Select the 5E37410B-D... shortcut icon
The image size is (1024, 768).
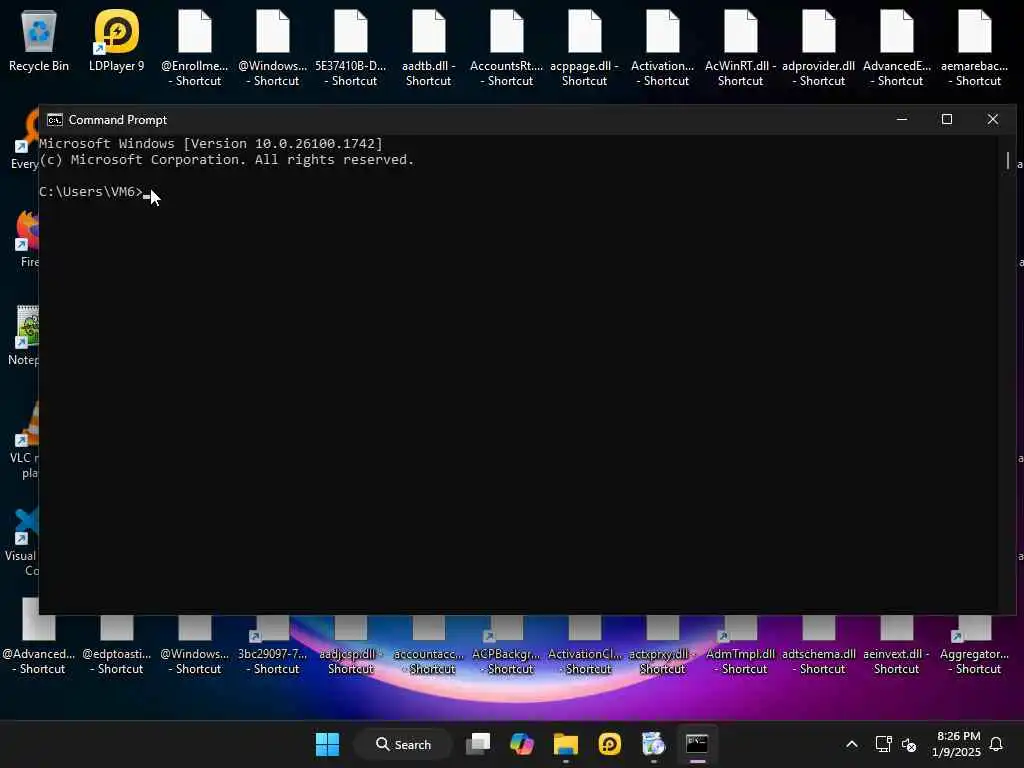351,48
